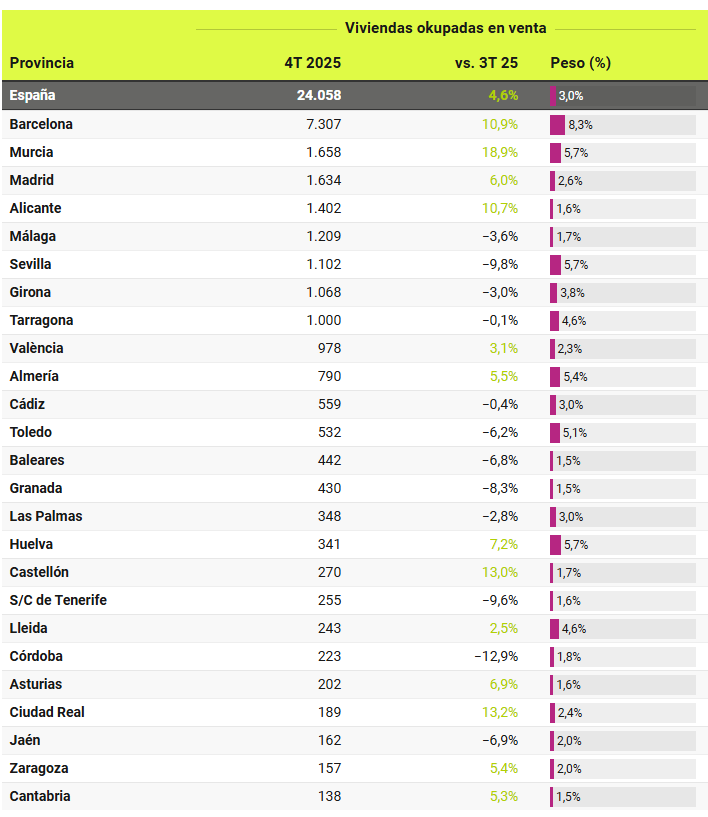Click Almería's 5,4% weight bar
This screenshot has height=817, width=708.
(555, 377)
